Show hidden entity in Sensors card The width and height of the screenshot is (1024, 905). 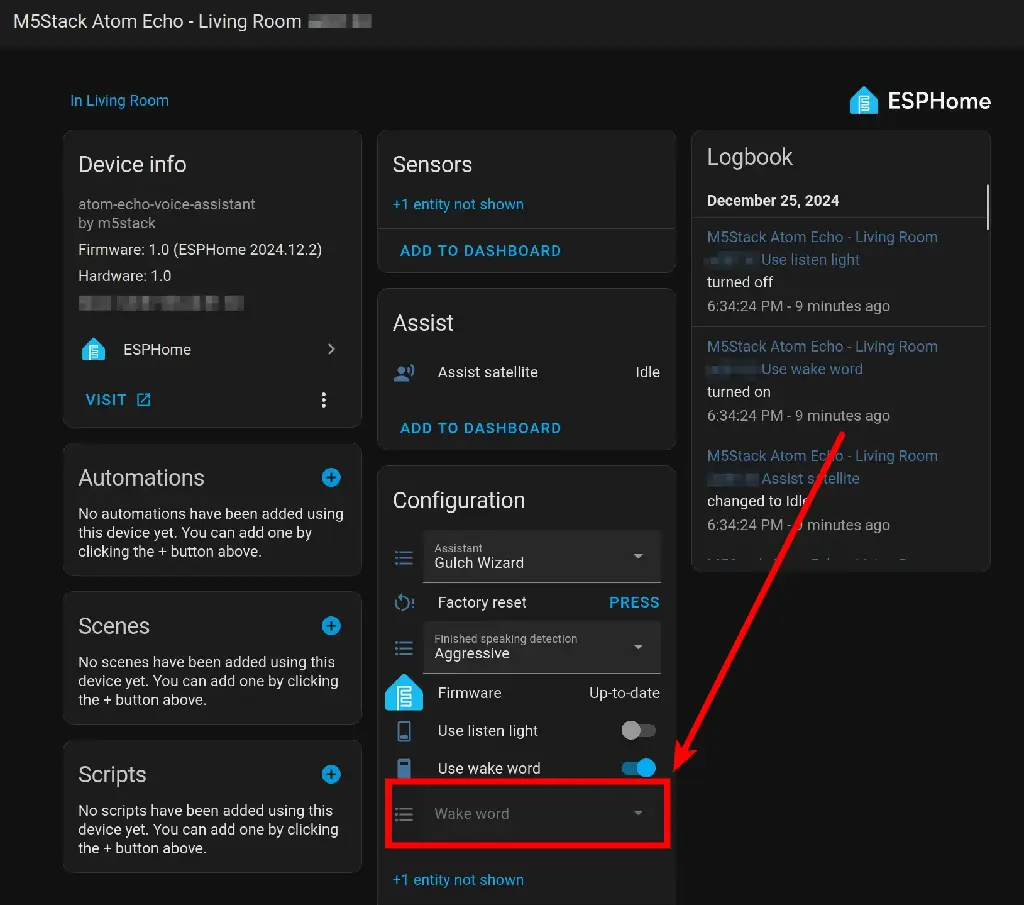pos(458,204)
